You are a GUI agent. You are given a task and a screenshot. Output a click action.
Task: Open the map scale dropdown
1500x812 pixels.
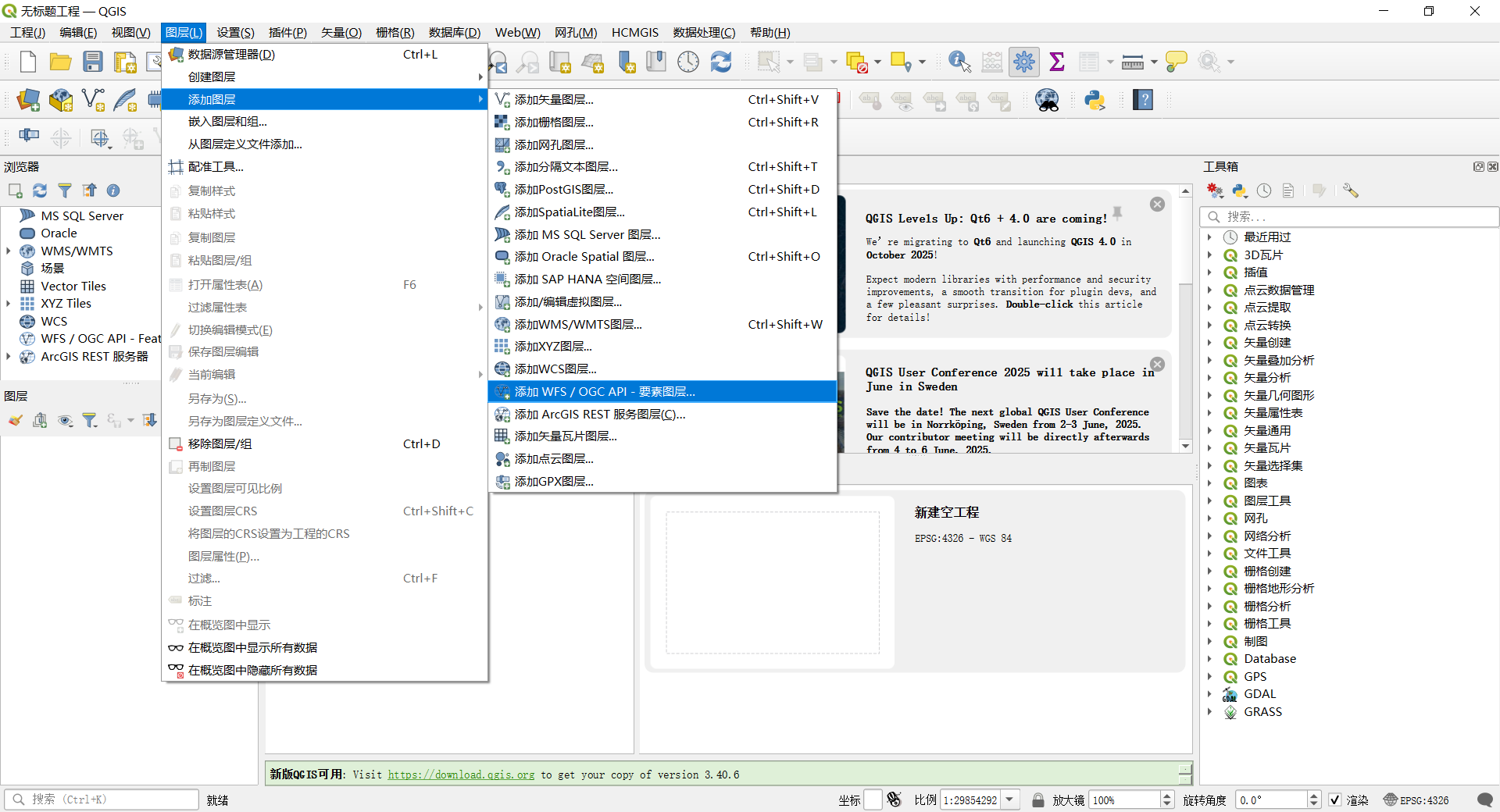tap(1010, 800)
